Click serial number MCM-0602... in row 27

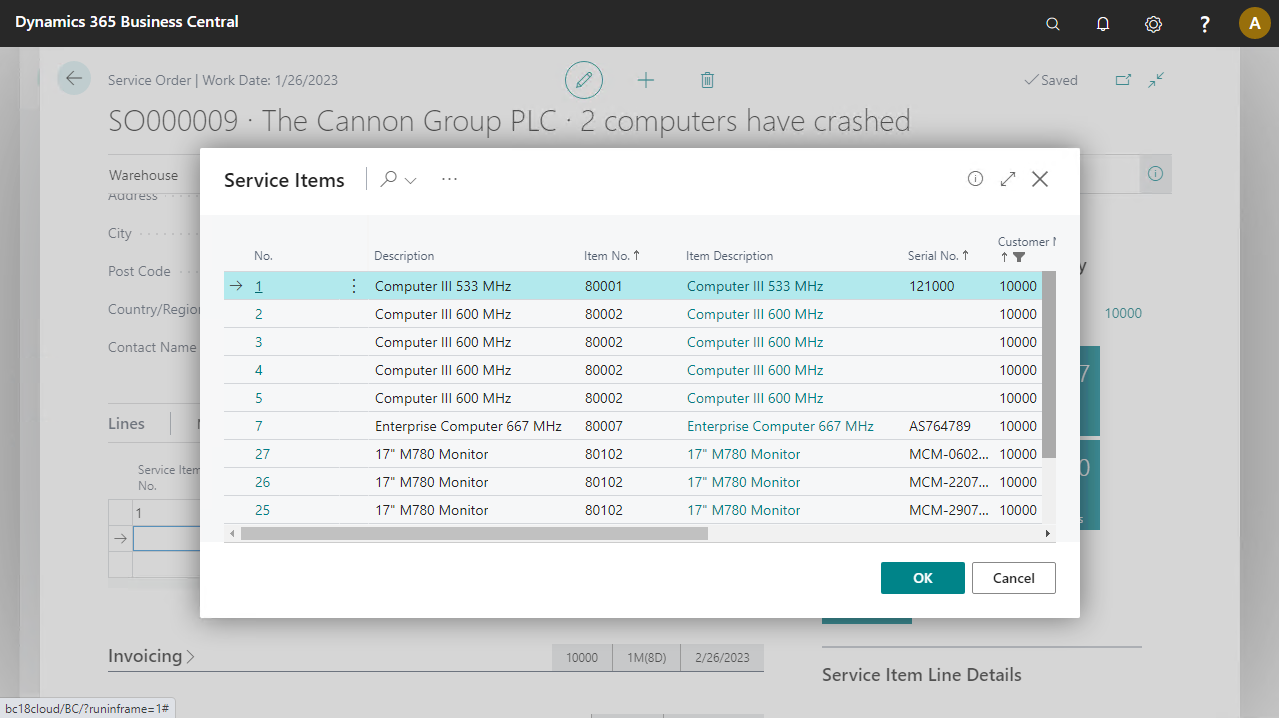point(950,454)
